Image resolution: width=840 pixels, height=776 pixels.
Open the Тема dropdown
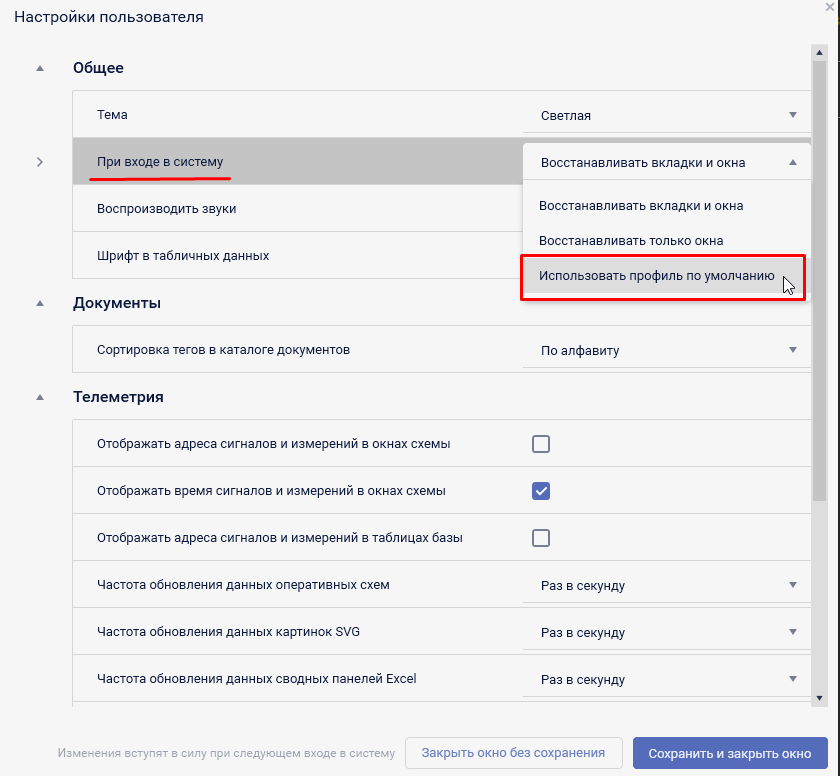[x=666, y=115]
